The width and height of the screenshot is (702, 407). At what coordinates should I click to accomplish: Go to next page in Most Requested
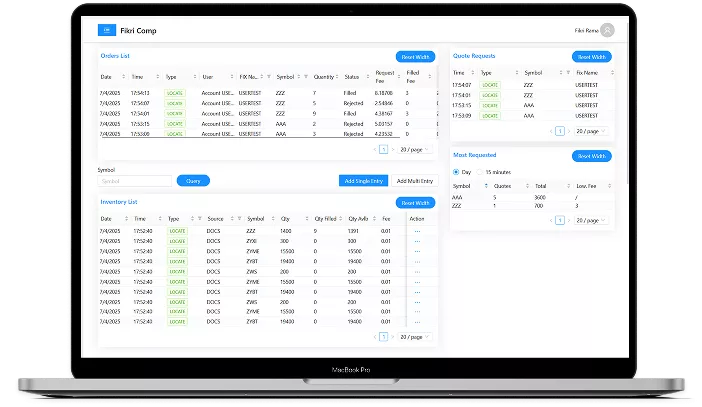coord(569,220)
